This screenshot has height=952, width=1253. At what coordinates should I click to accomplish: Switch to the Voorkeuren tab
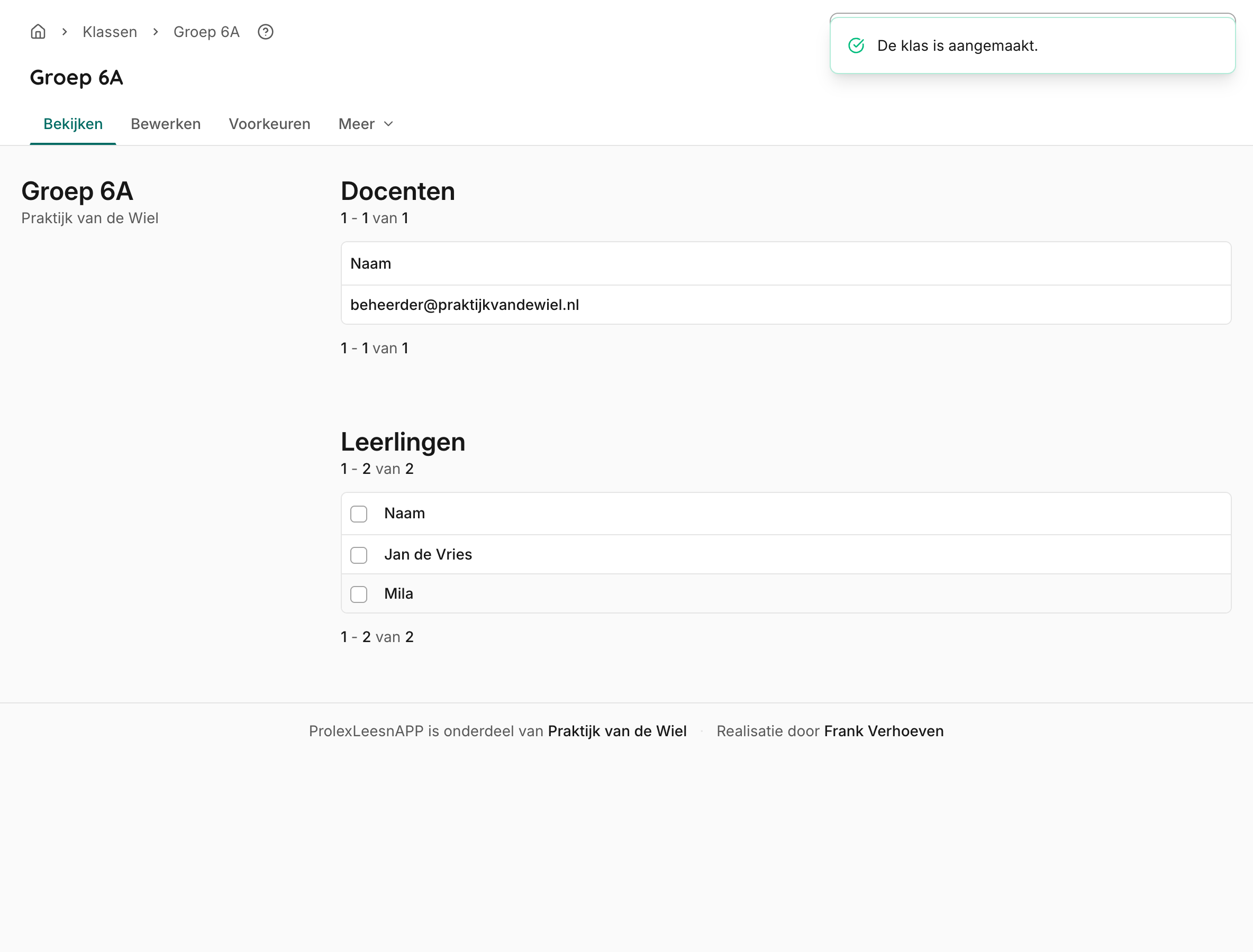[x=269, y=124]
